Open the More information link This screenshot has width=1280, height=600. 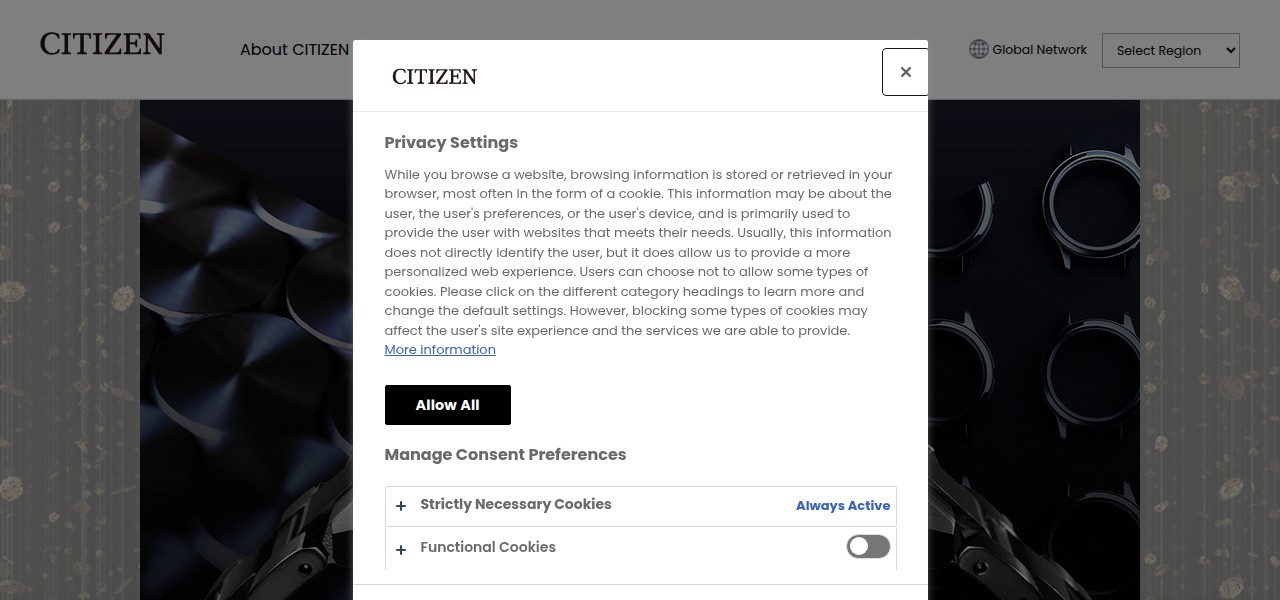tap(440, 349)
